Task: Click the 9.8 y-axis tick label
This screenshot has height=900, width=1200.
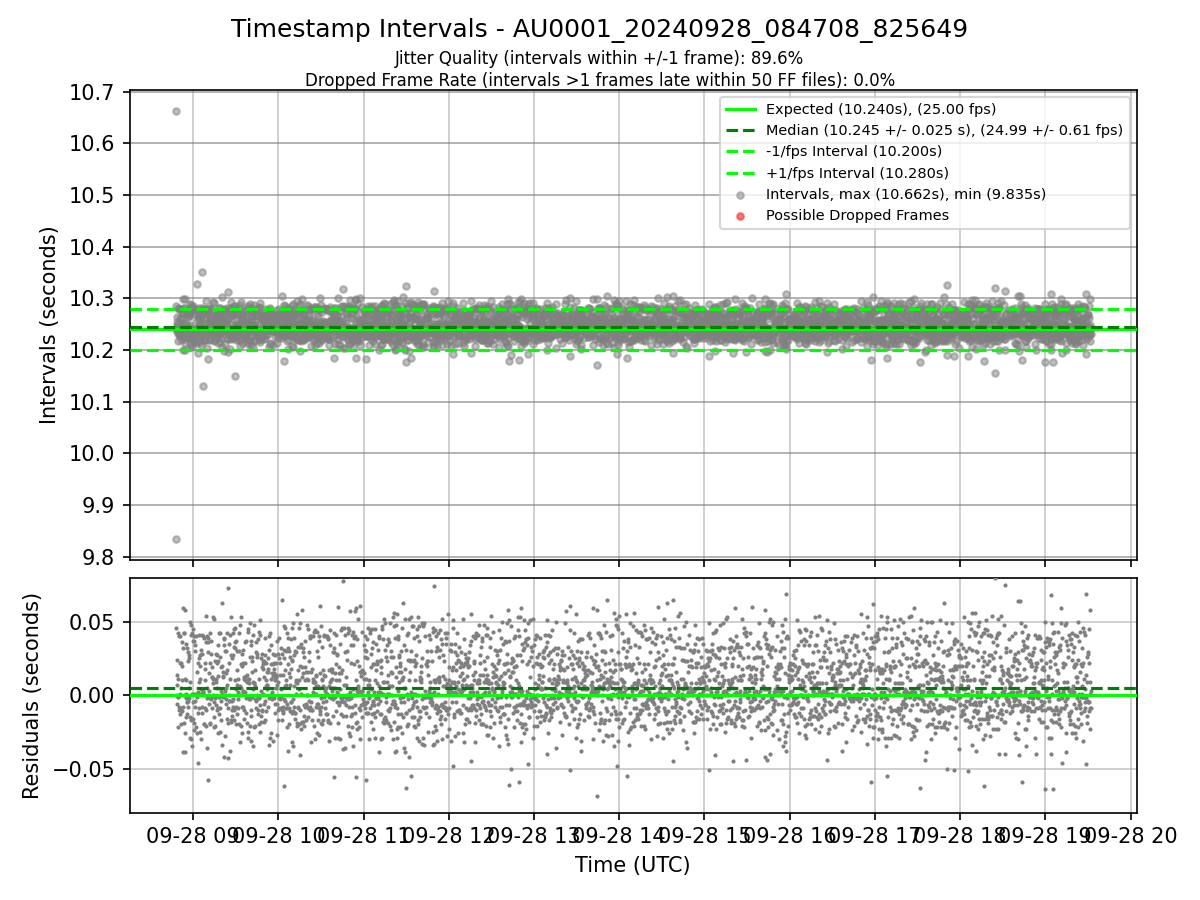Action: 100,557
